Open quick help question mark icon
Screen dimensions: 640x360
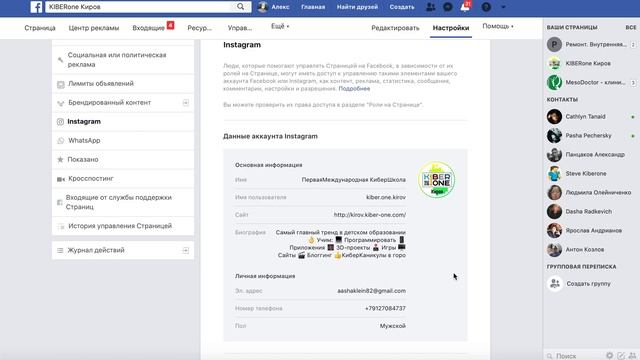[486, 7]
